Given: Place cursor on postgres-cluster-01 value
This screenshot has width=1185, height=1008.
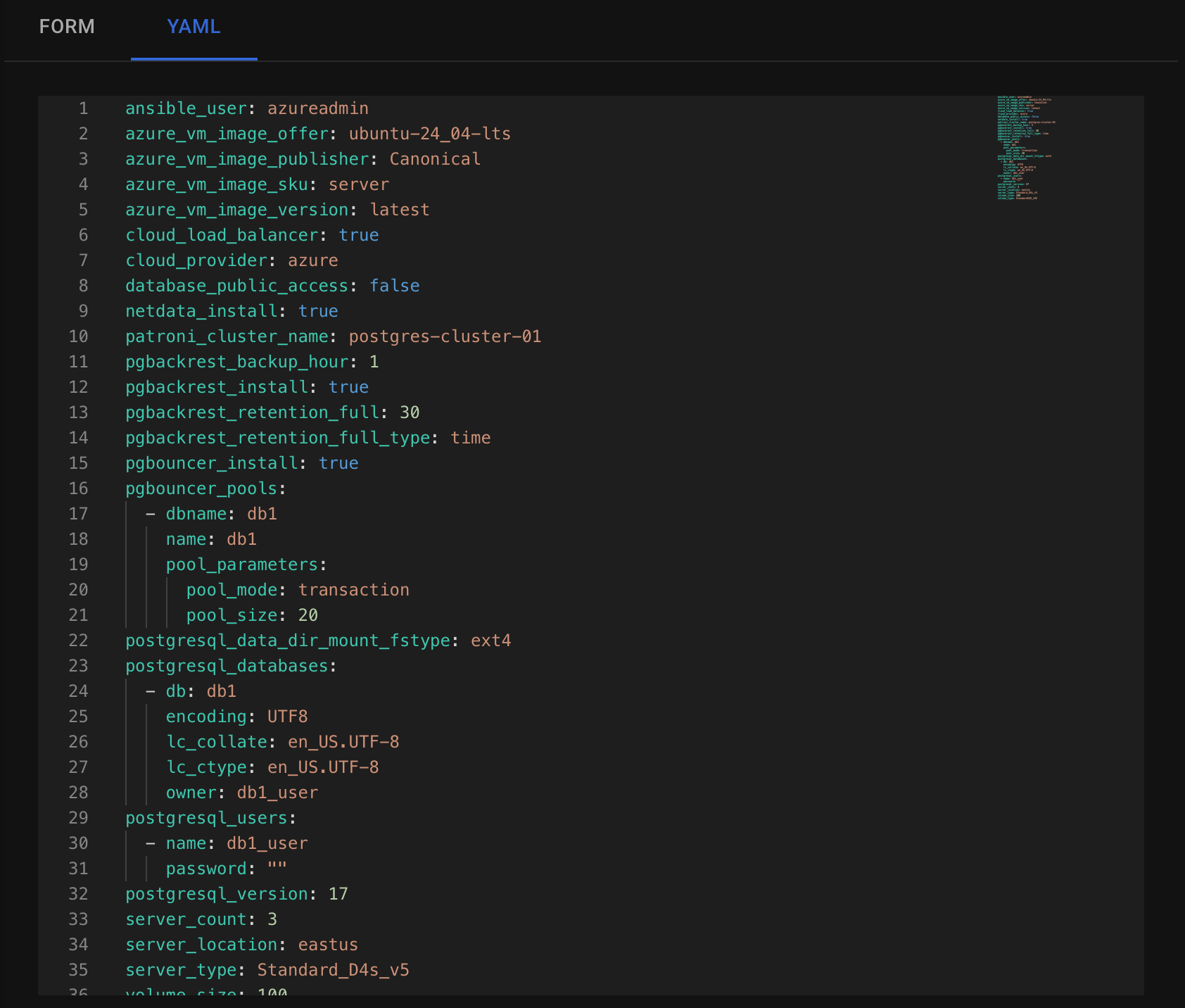Looking at the screenshot, I should [x=445, y=336].
